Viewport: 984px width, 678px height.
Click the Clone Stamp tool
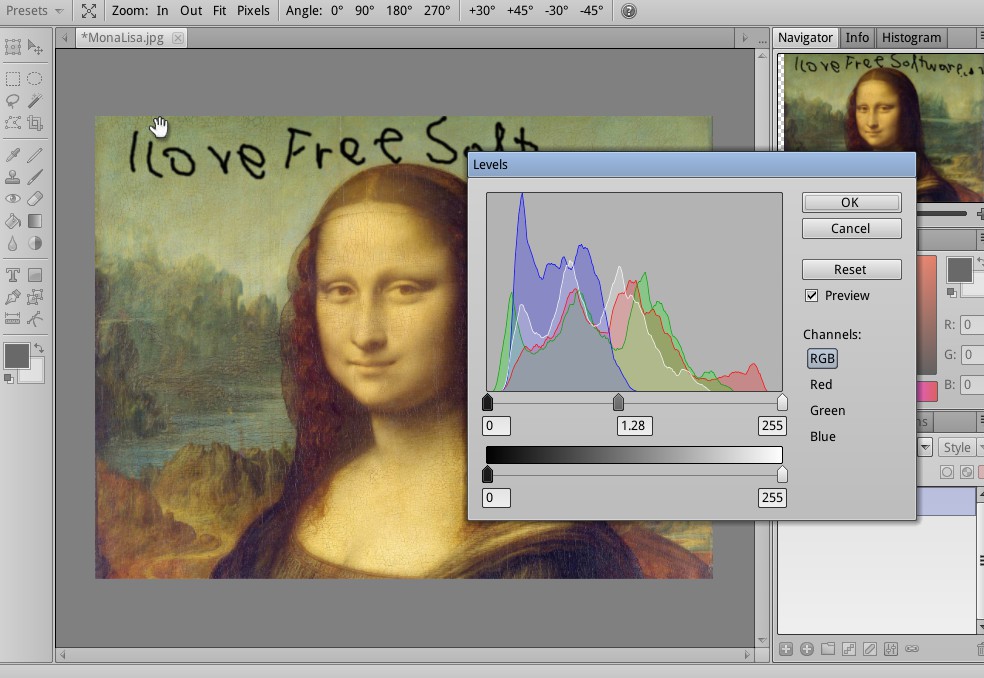click(13, 177)
